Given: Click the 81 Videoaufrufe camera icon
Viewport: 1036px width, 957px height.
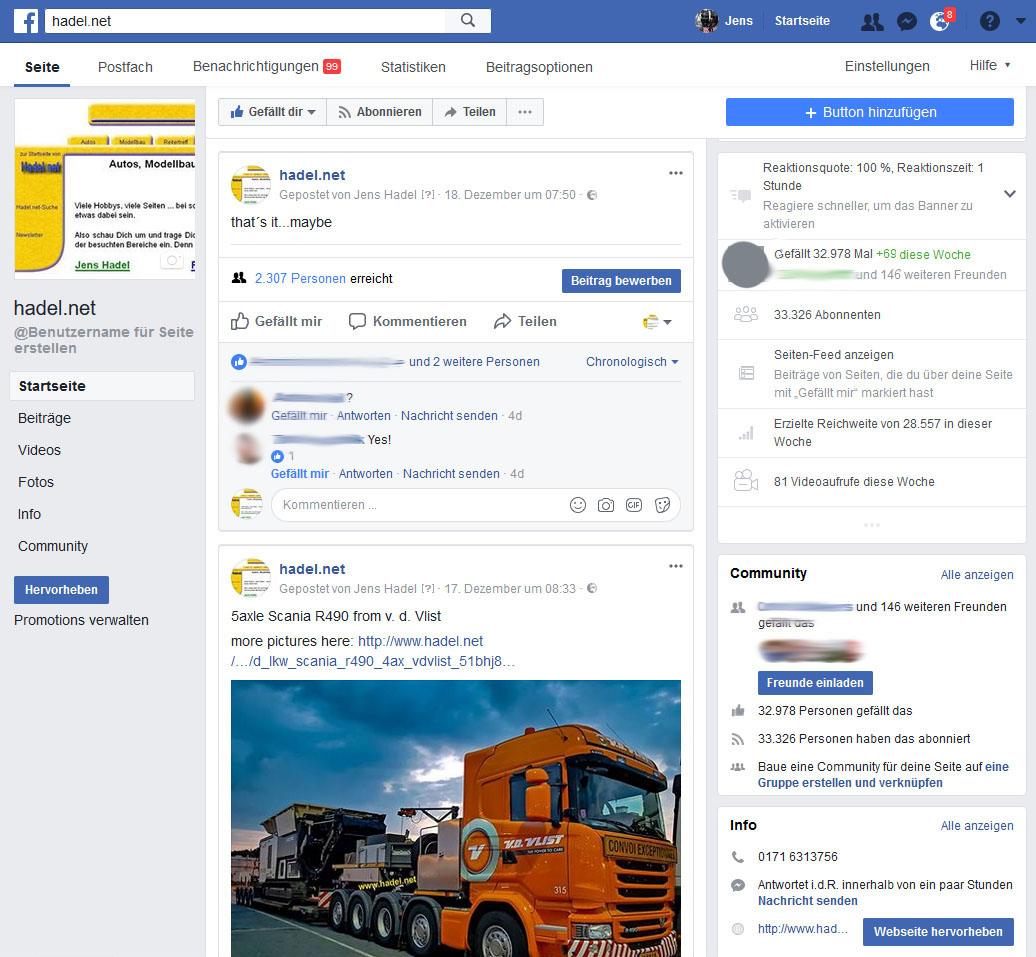Looking at the screenshot, I should (745, 480).
